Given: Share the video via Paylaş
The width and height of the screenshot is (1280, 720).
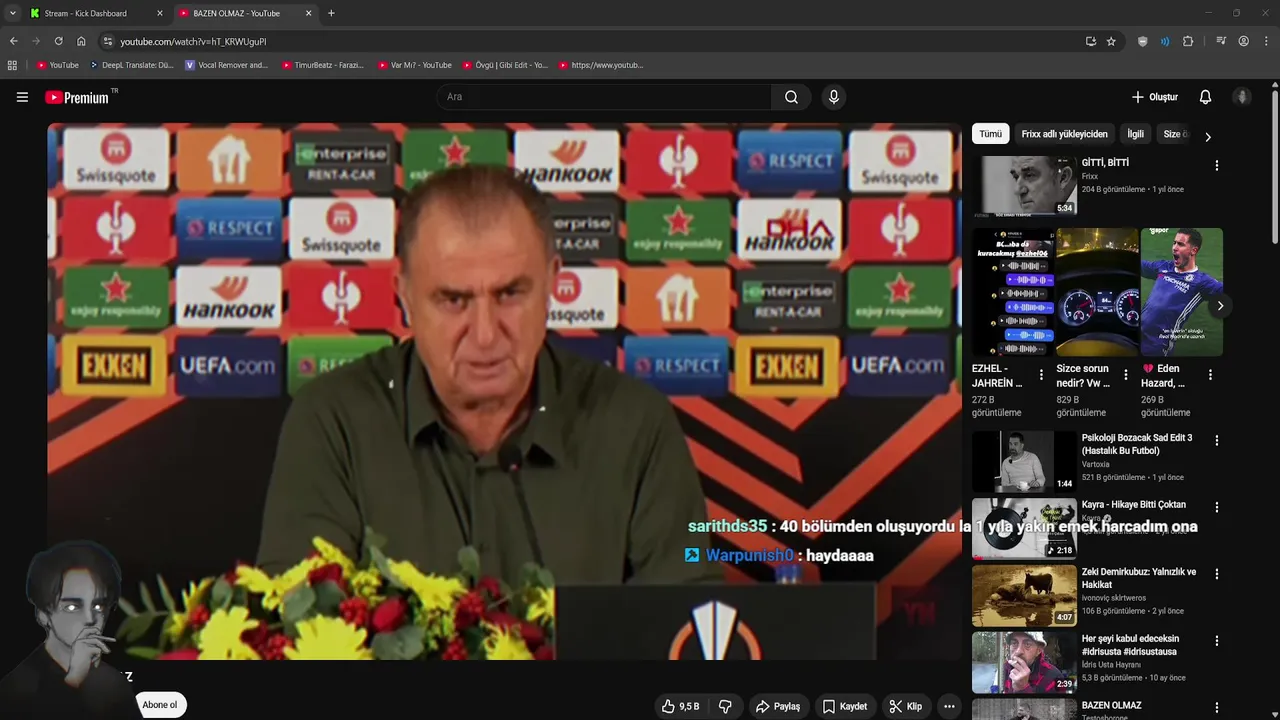Looking at the screenshot, I should (x=778, y=706).
